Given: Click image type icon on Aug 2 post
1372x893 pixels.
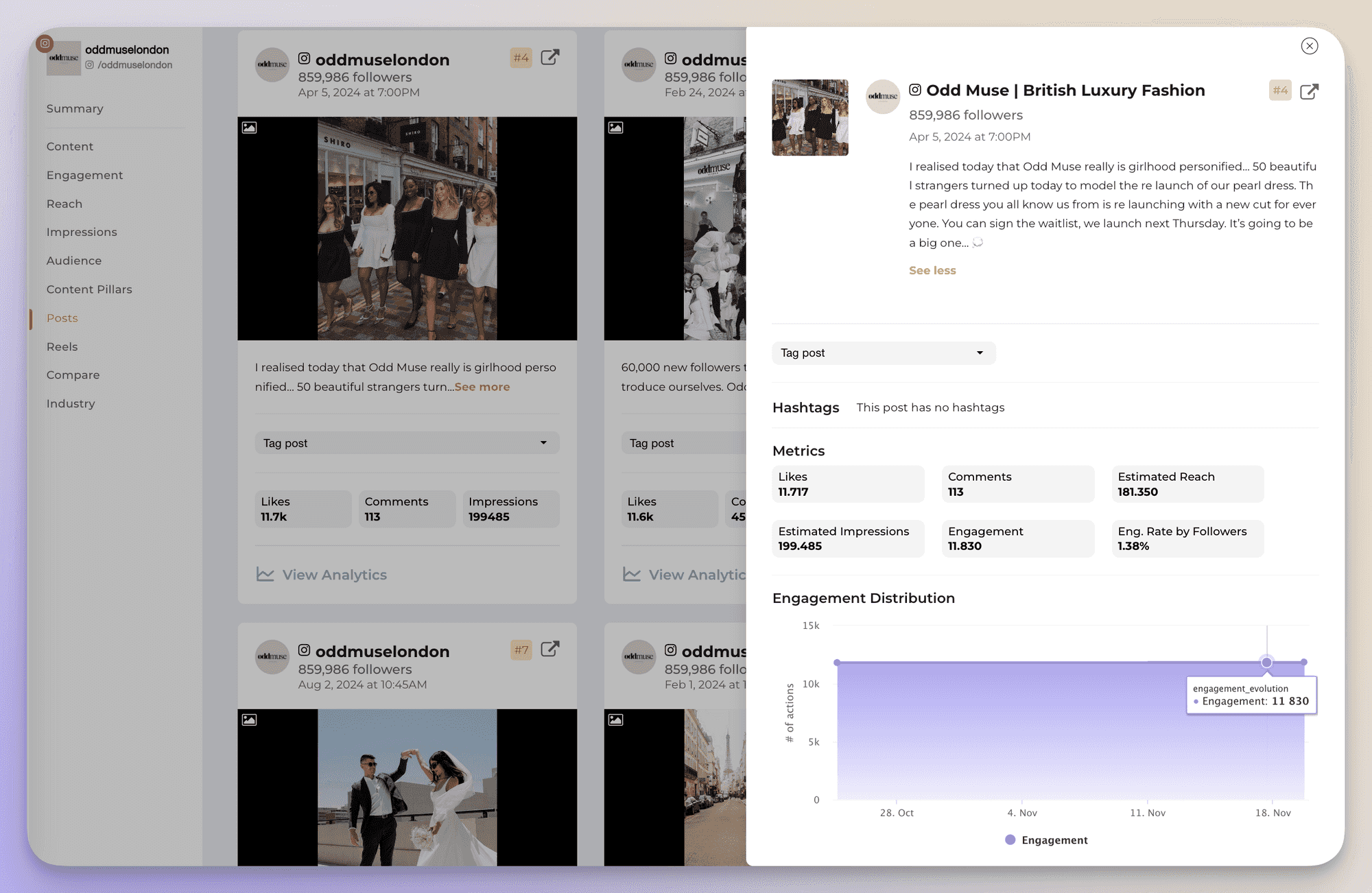Looking at the screenshot, I should (250, 719).
